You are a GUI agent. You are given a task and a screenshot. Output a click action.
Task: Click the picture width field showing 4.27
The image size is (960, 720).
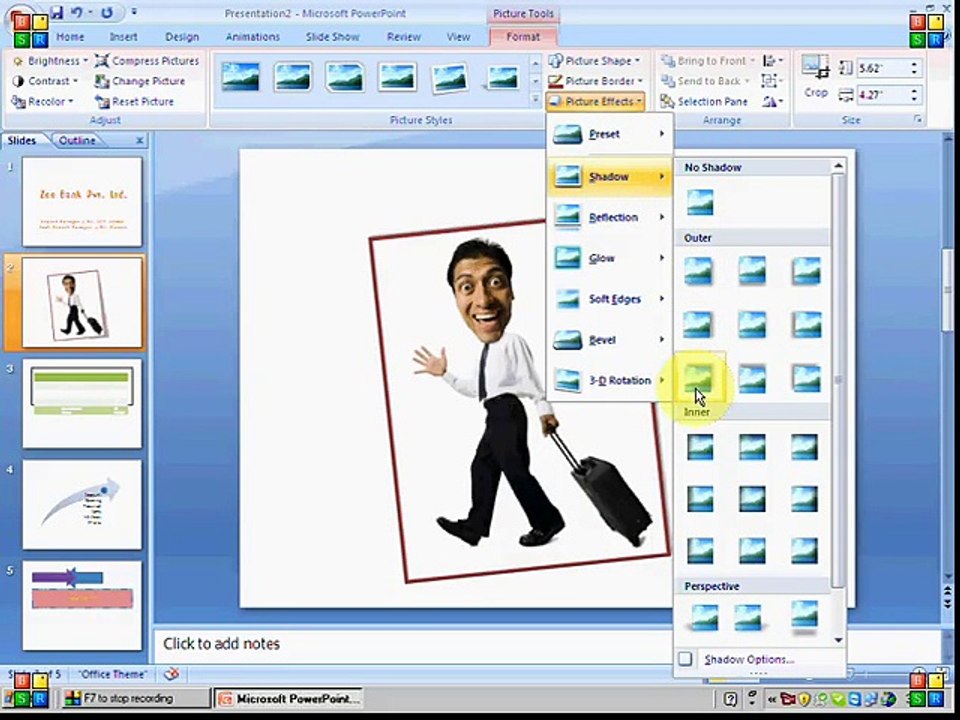882,95
